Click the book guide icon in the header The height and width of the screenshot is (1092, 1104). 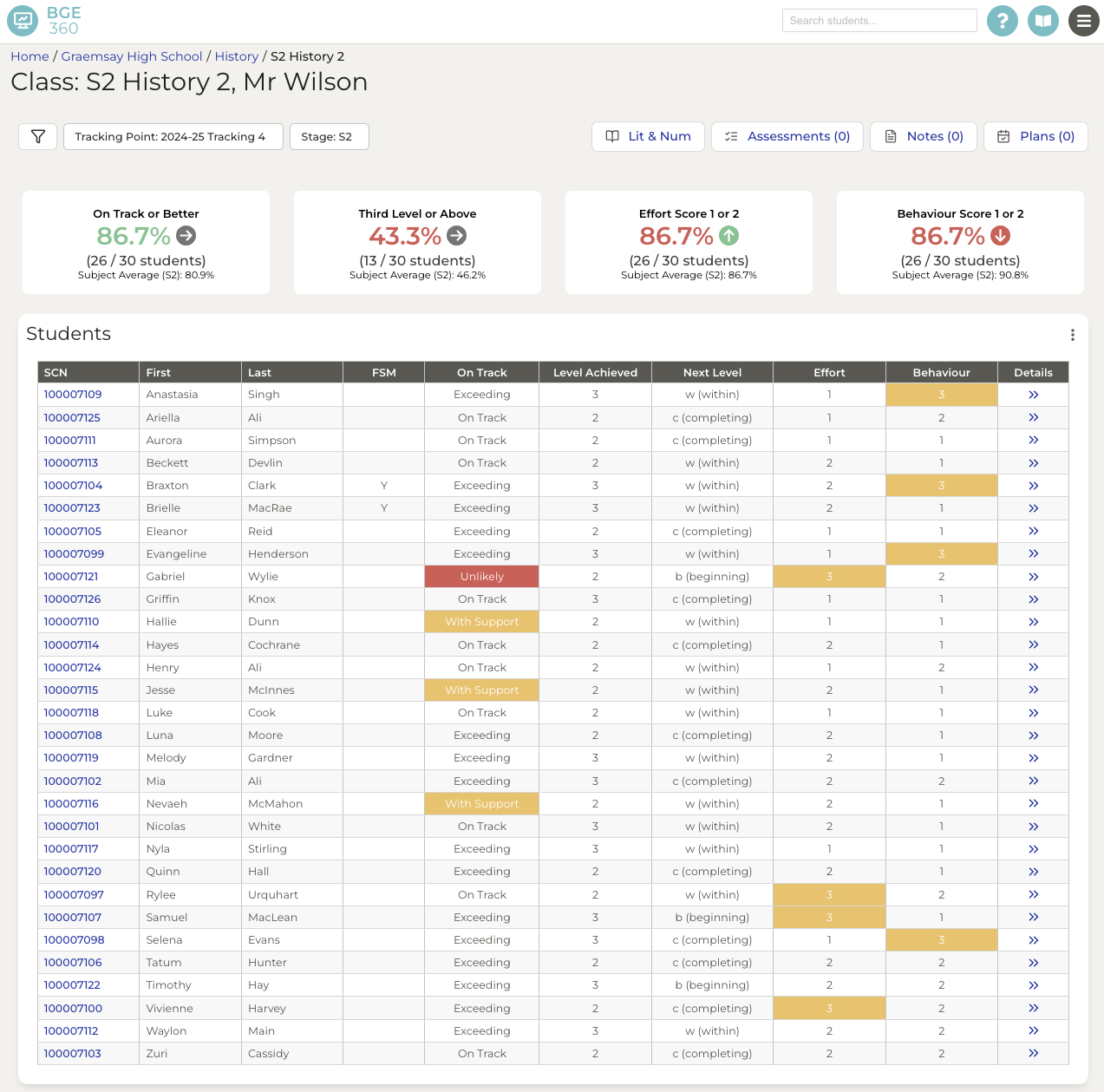pos(1043,21)
